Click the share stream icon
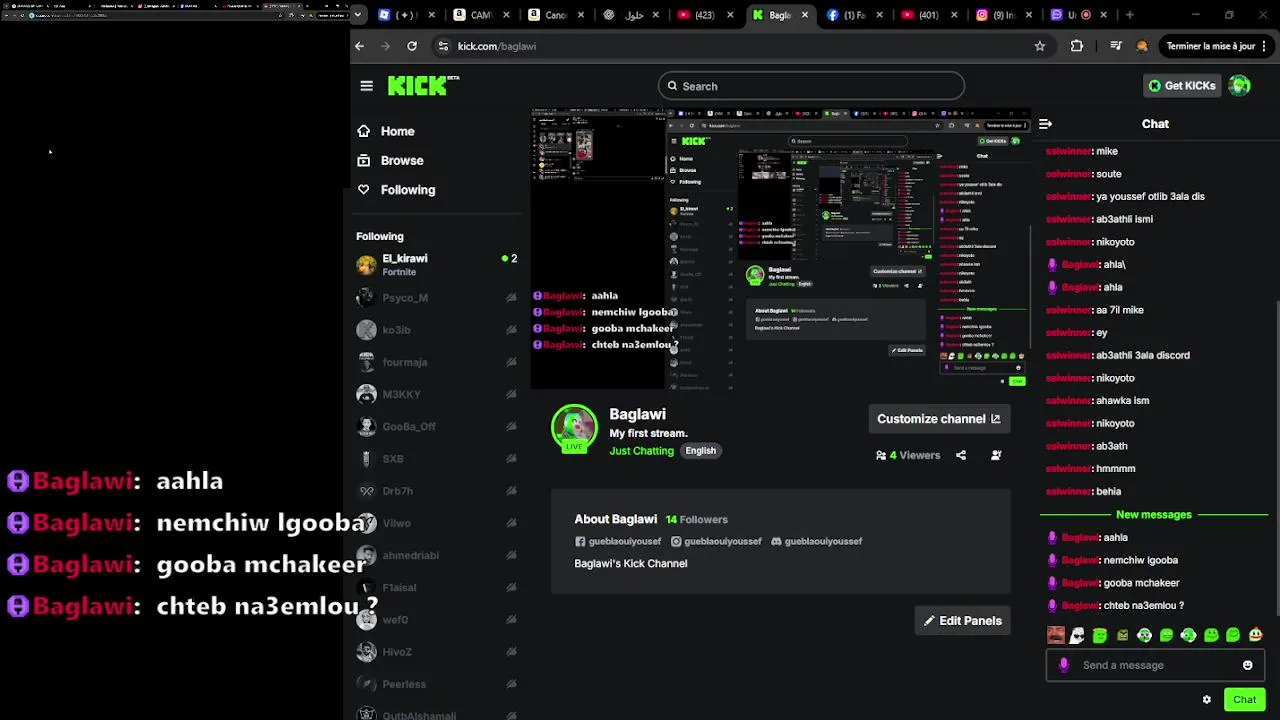This screenshot has height=720, width=1280. pyautogui.click(x=961, y=455)
